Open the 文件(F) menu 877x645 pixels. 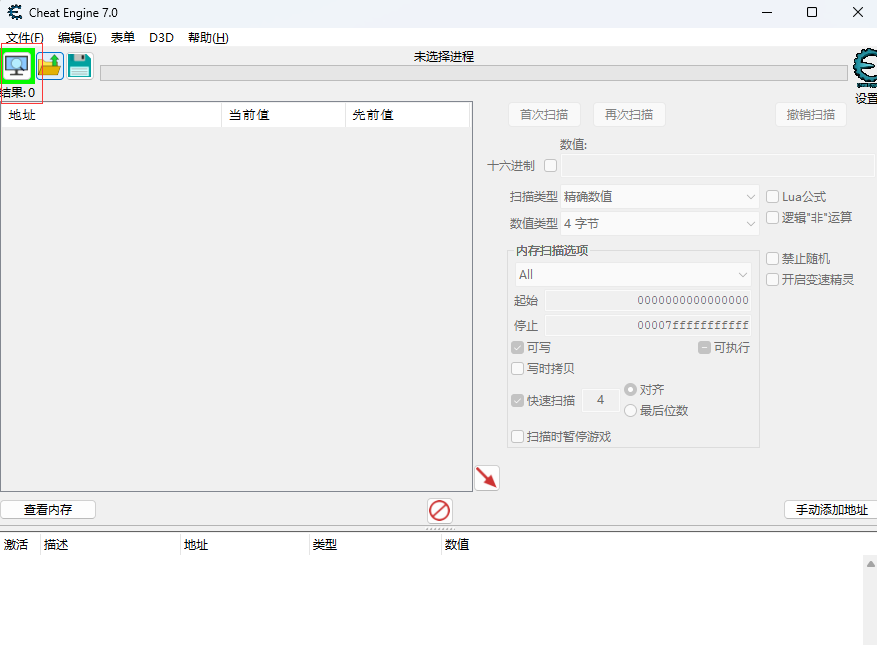[x=25, y=37]
